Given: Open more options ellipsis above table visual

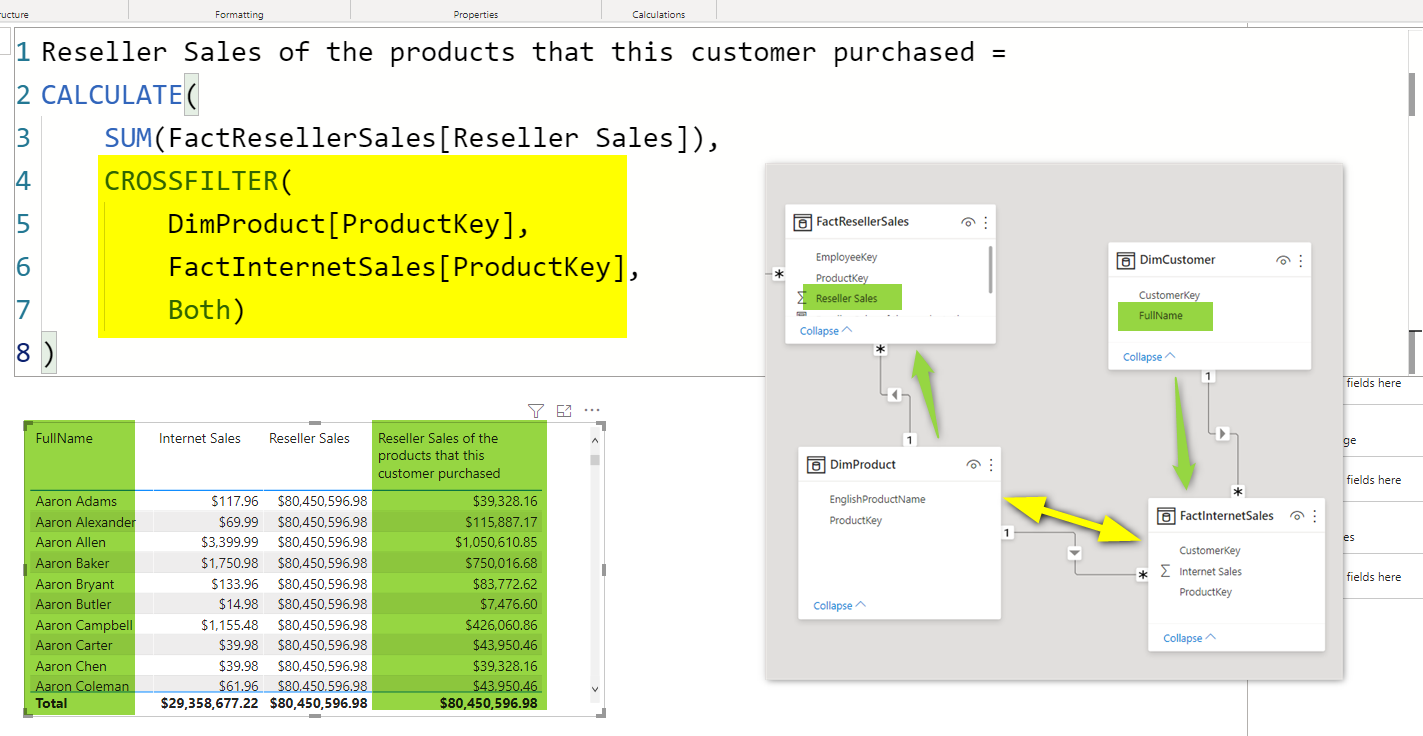Looking at the screenshot, I should tap(592, 411).
